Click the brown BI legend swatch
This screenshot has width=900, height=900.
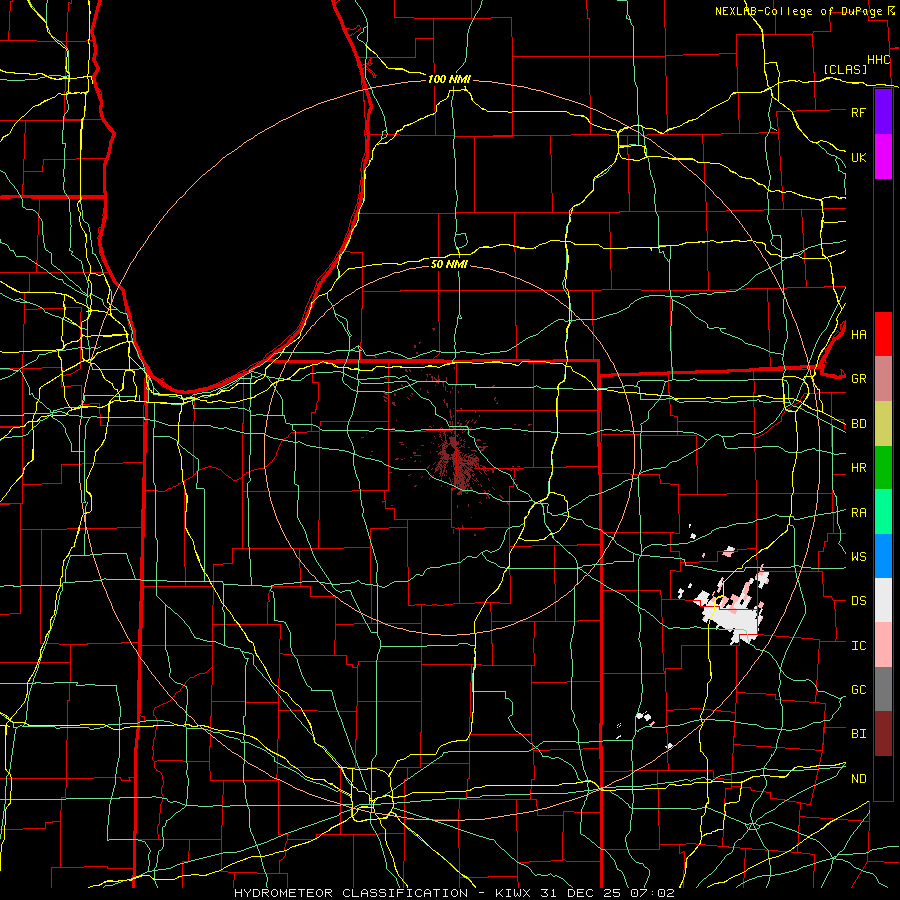883,734
